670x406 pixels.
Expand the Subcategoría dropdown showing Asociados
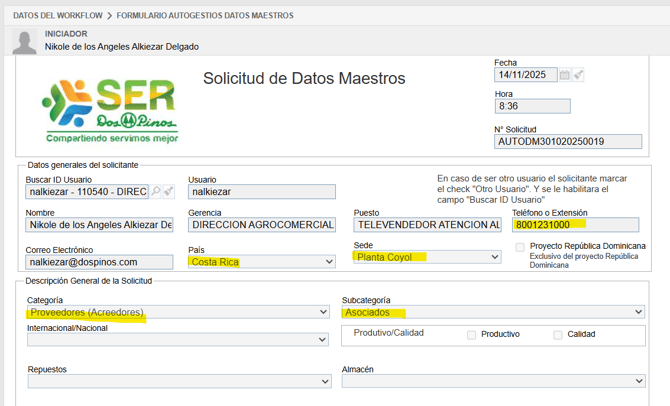point(493,313)
